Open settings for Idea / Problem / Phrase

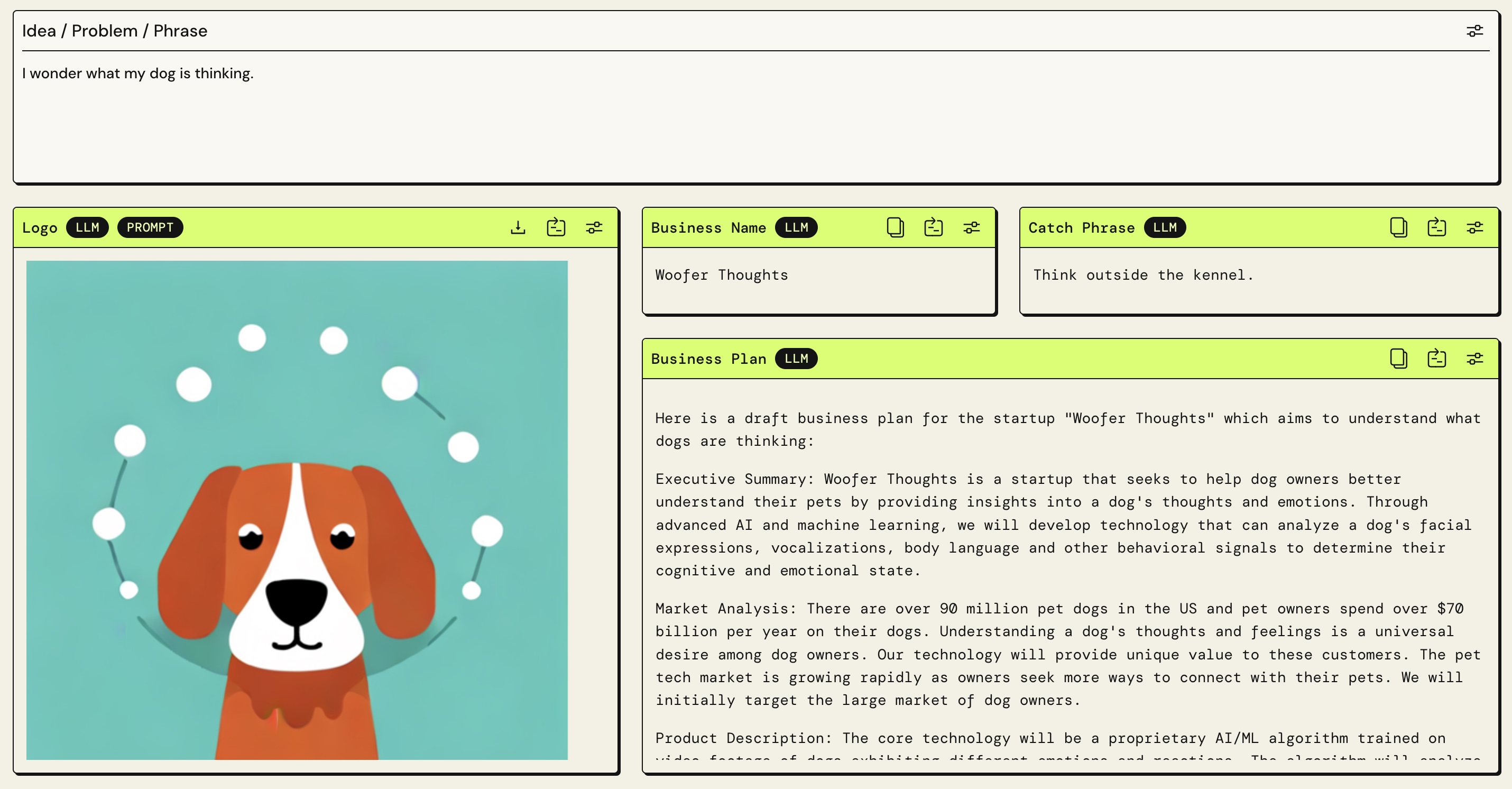coord(1474,31)
